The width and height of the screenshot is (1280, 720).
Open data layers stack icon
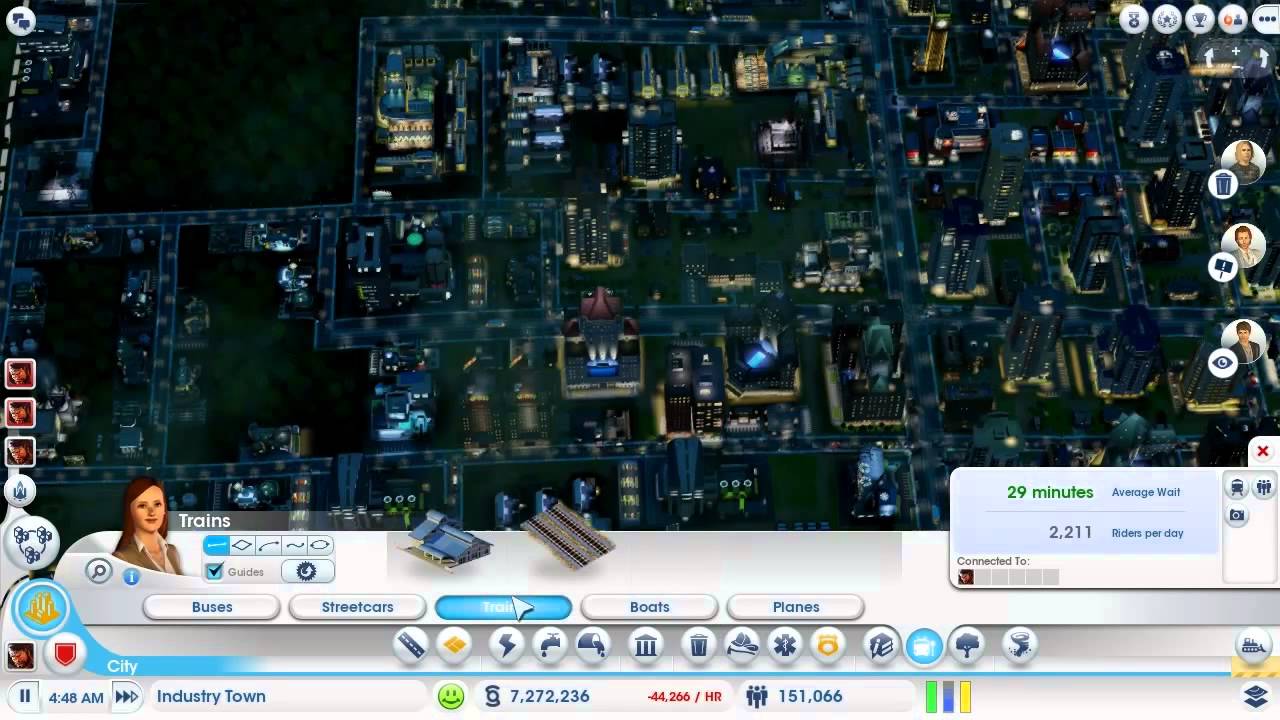[1256, 694]
